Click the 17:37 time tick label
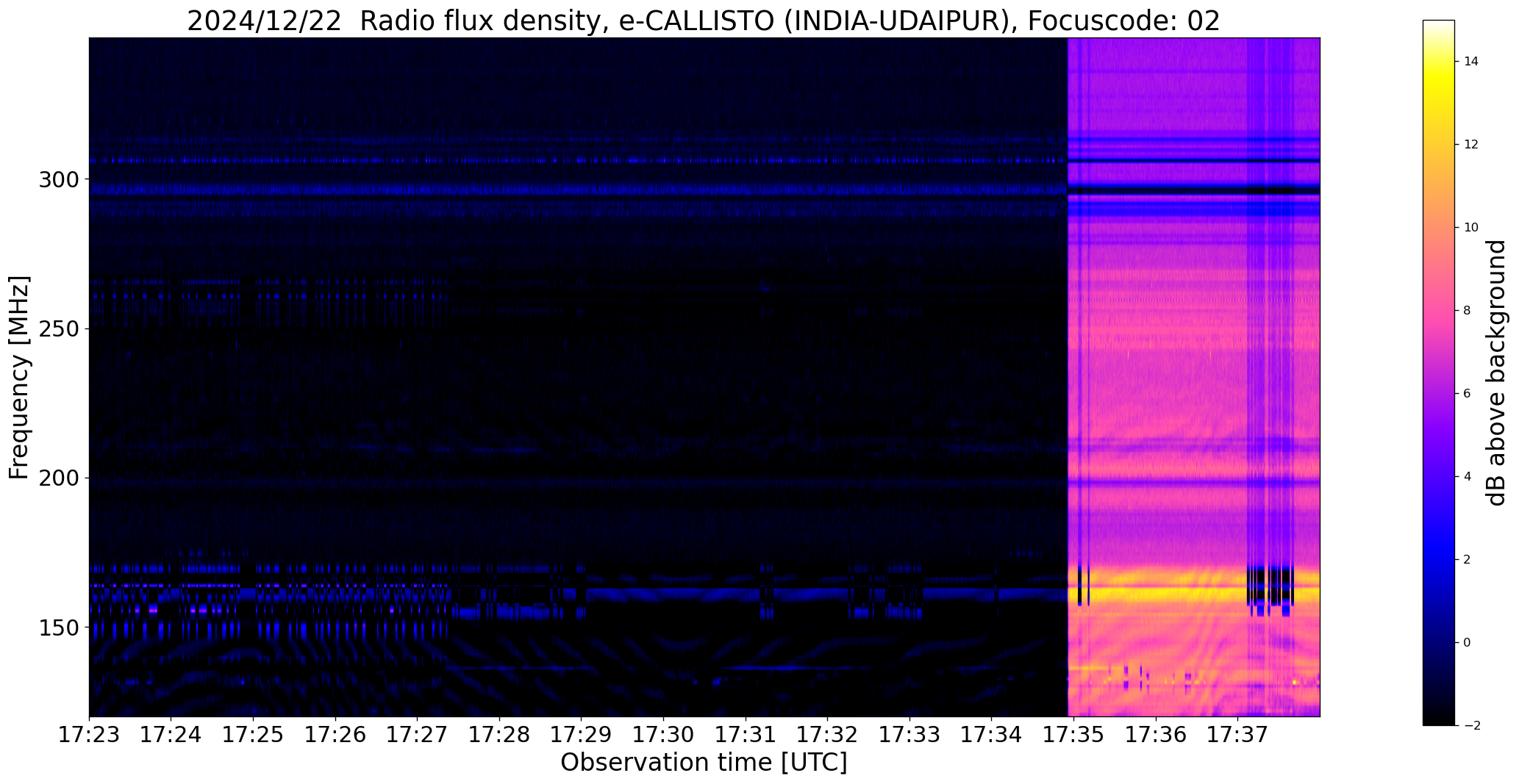1519x784 pixels. click(1238, 734)
